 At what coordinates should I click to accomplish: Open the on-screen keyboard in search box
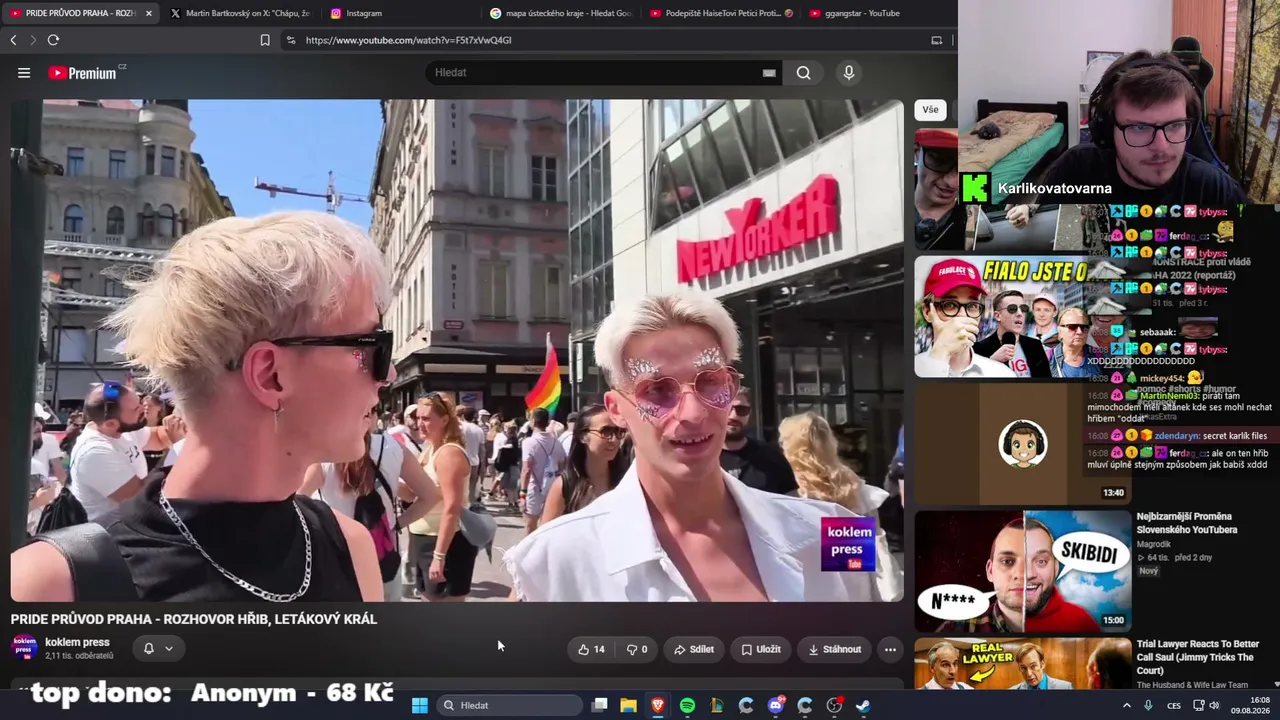(x=769, y=73)
